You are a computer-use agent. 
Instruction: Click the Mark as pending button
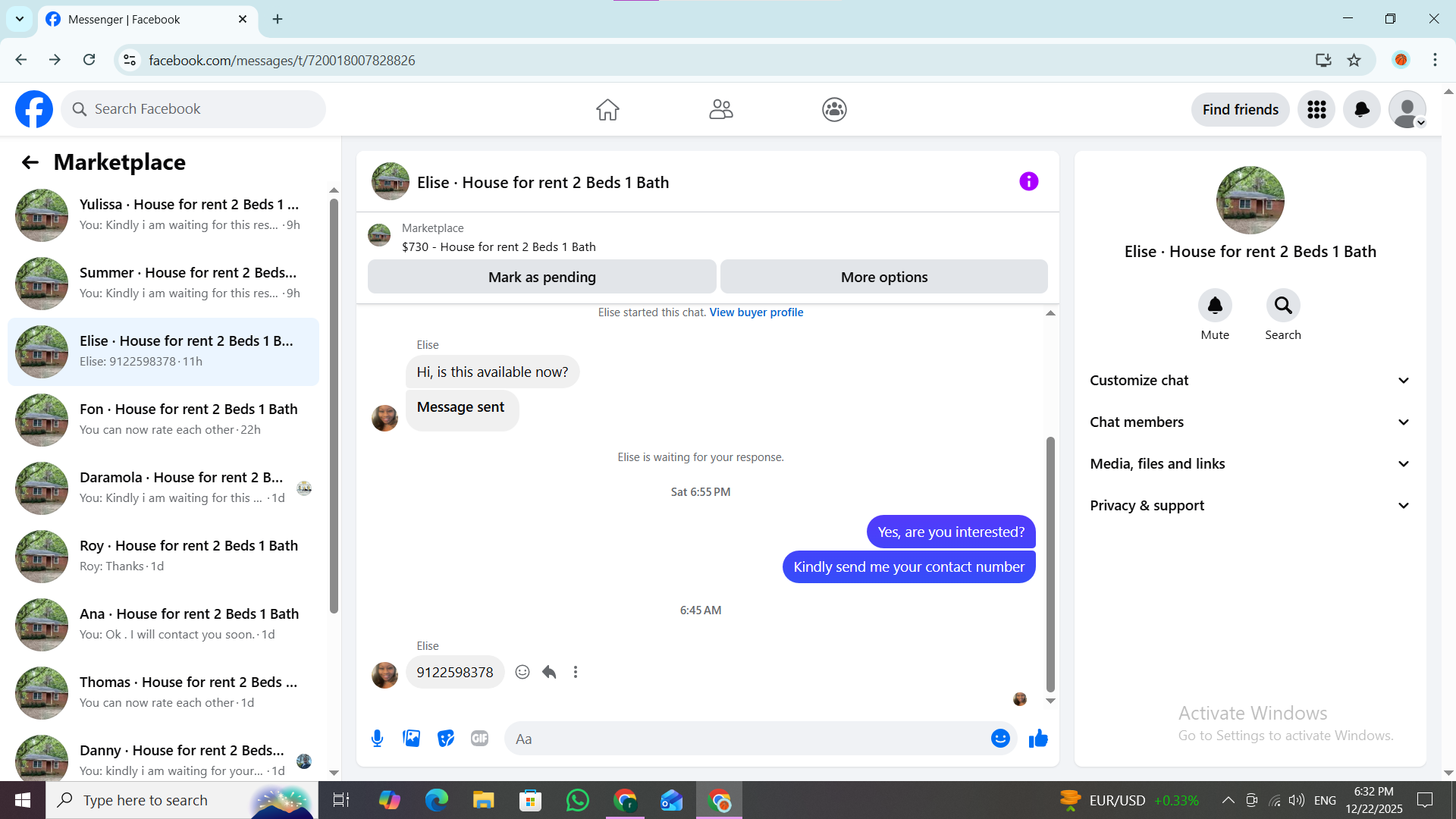tap(541, 277)
